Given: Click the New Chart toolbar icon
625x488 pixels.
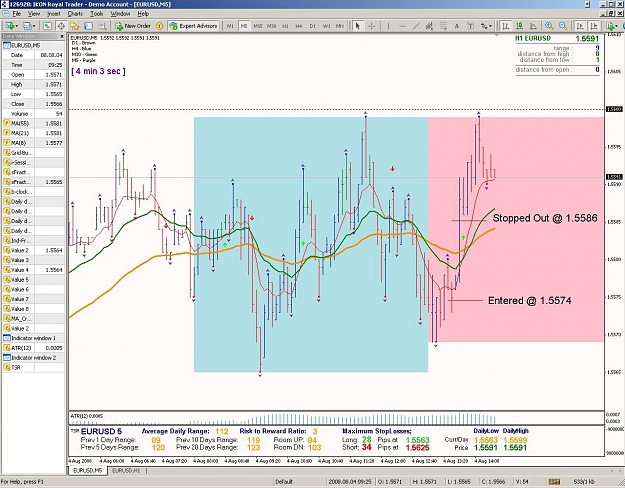Looking at the screenshot, I should (x=9, y=26).
